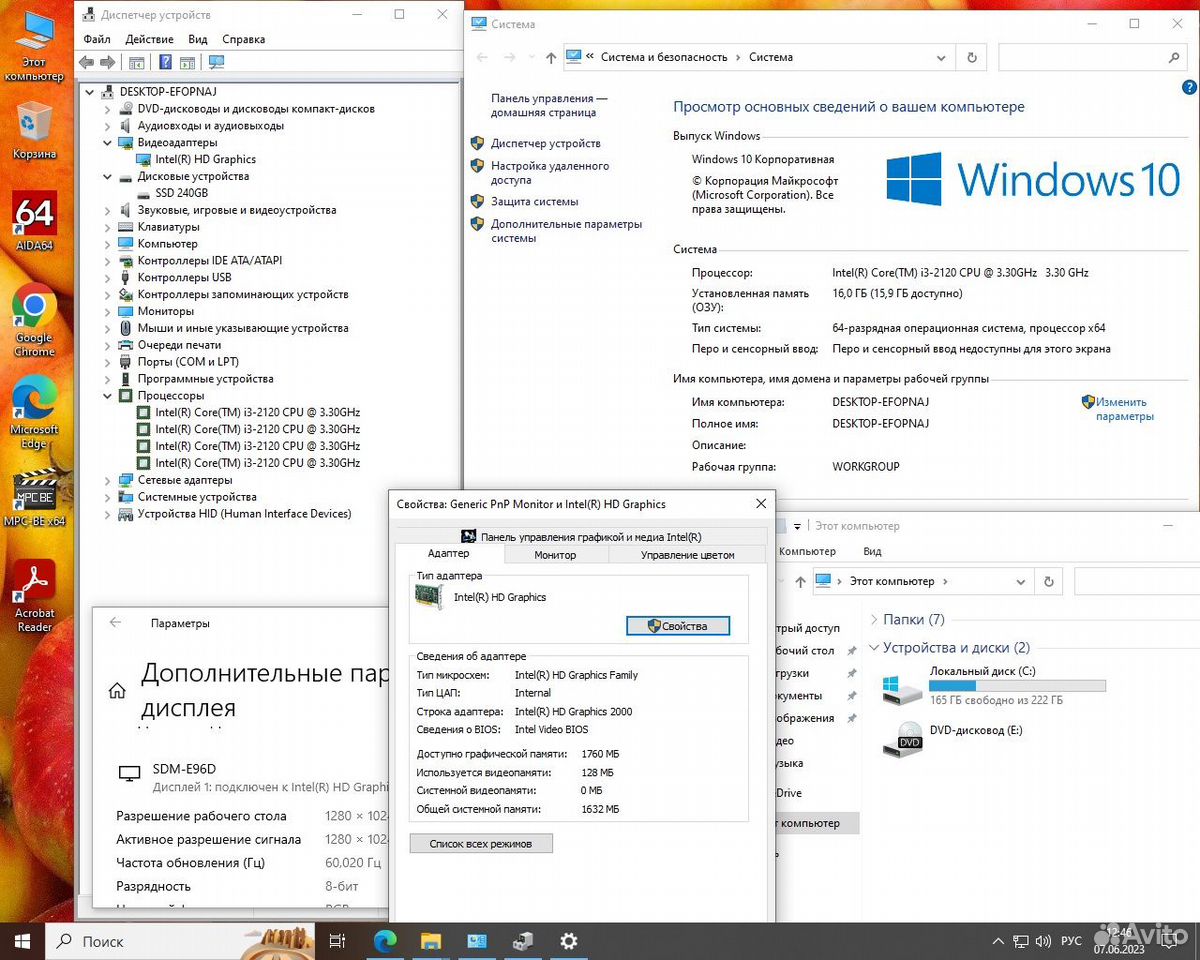The image size is (1200, 960).
Task: Select DVD-дисковод (E:) in This PC window
Action: (955, 740)
